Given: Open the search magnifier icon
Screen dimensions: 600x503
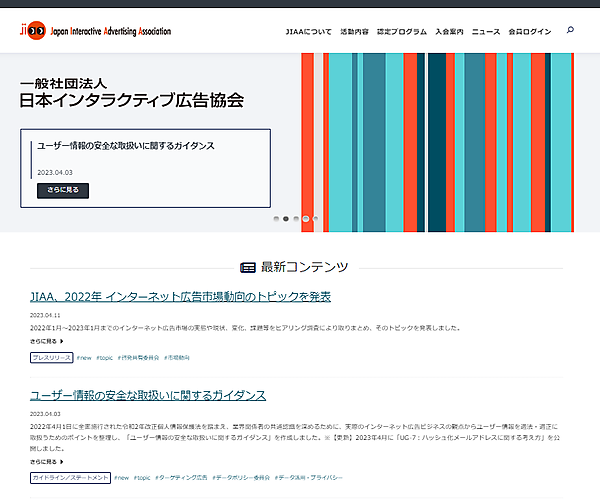Looking at the screenshot, I should pyautogui.click(x=570, y=30).
